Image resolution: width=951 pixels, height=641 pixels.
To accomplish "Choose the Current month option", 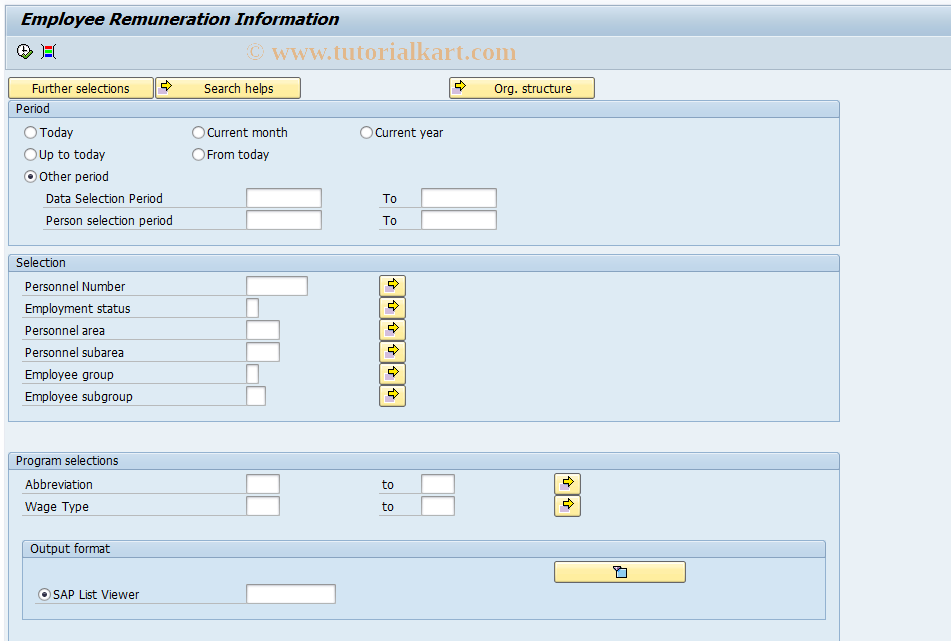I will coord(198,132).
